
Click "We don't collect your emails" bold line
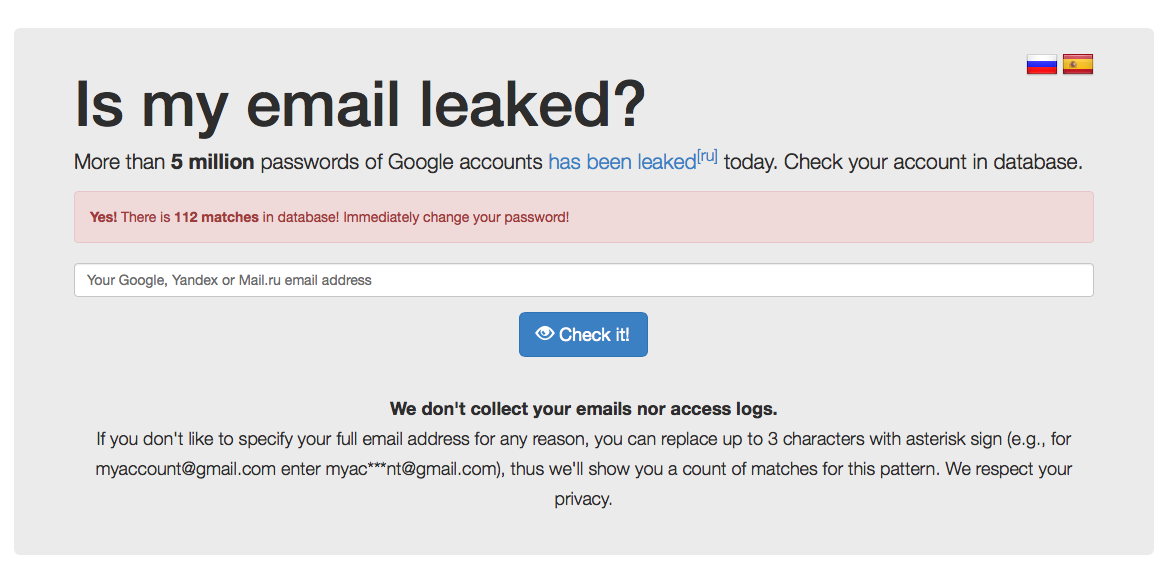pyautogui.click(x=583, y=409)
